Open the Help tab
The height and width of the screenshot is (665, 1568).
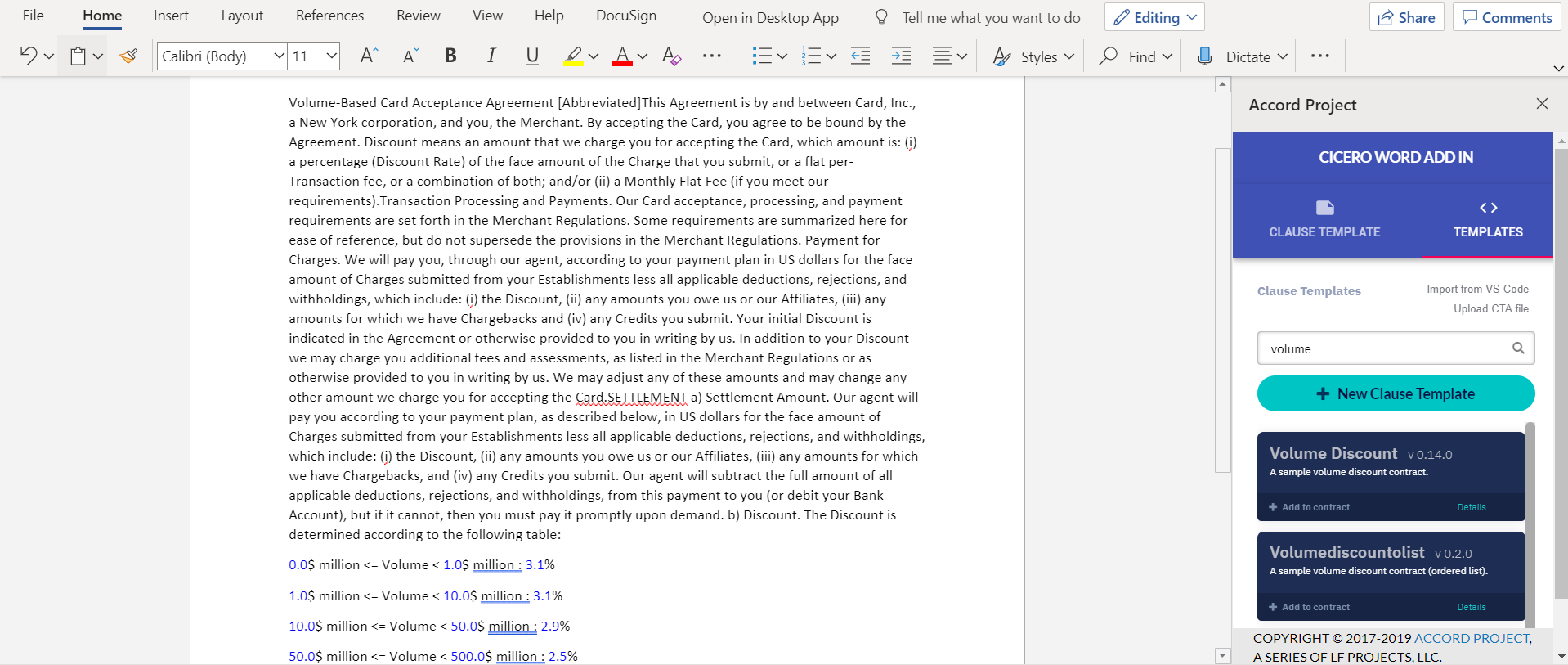(549, 16)
